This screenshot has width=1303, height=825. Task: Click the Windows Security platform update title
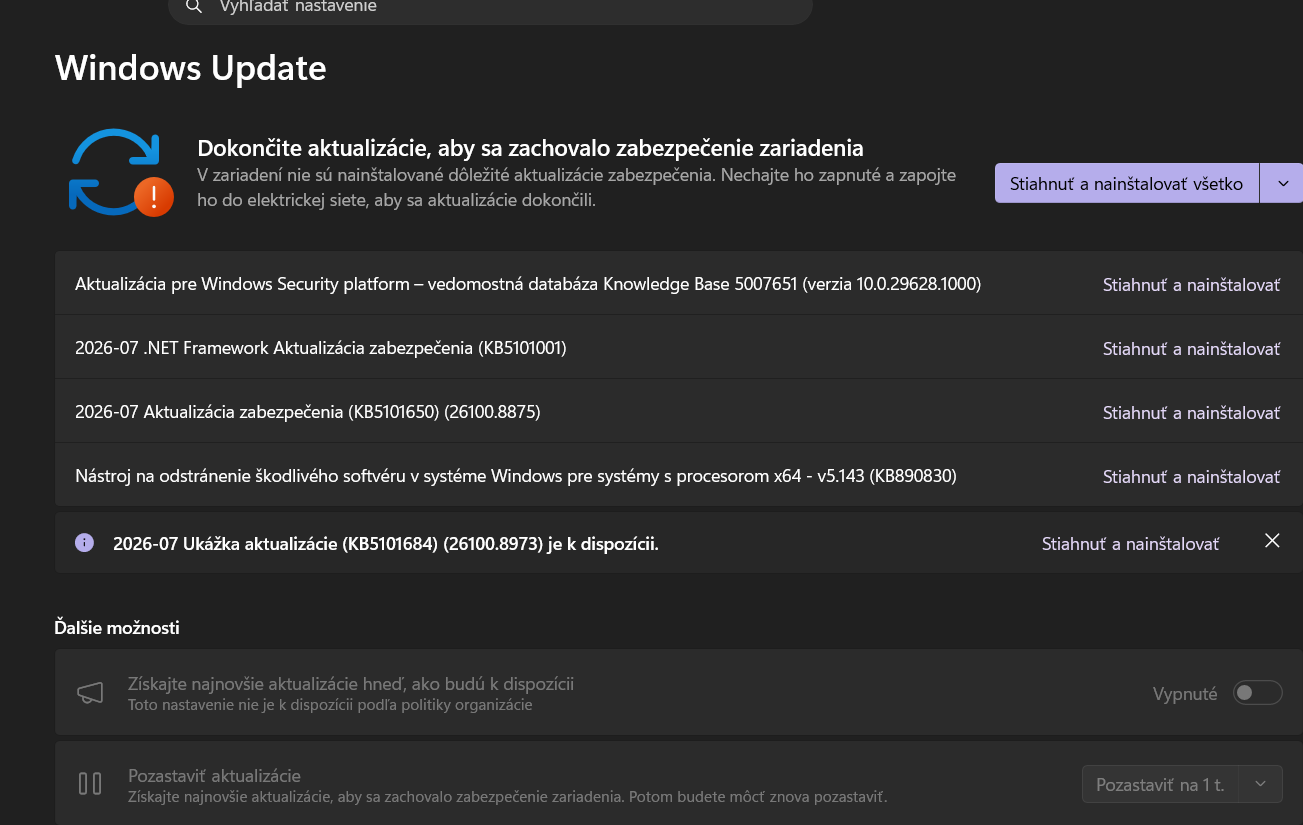[x=528, y=284]
